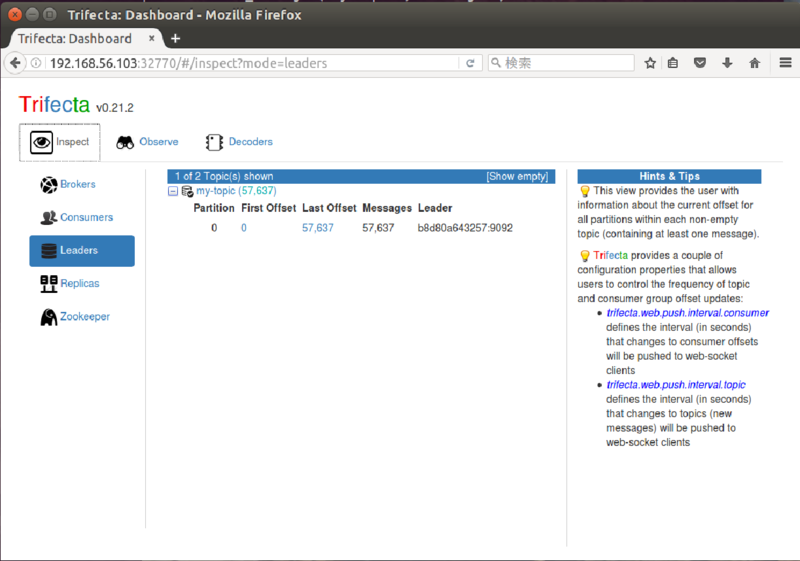The width and height of the screenshot is (800, 561).
Task: Click leader value b8d80a643257:9092
Action: click(465, 228)
